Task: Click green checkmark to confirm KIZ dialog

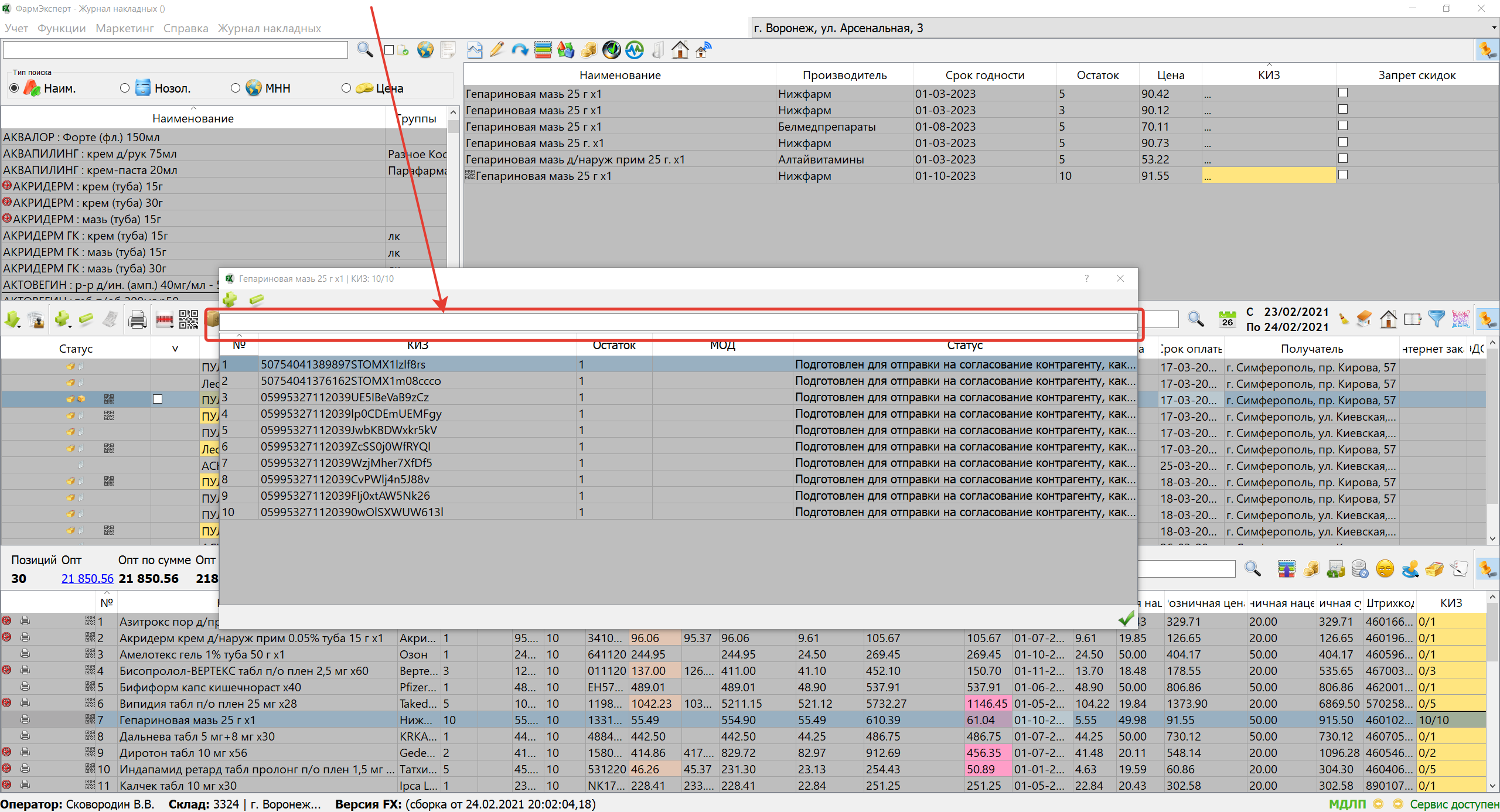Action: [1126, 618]
